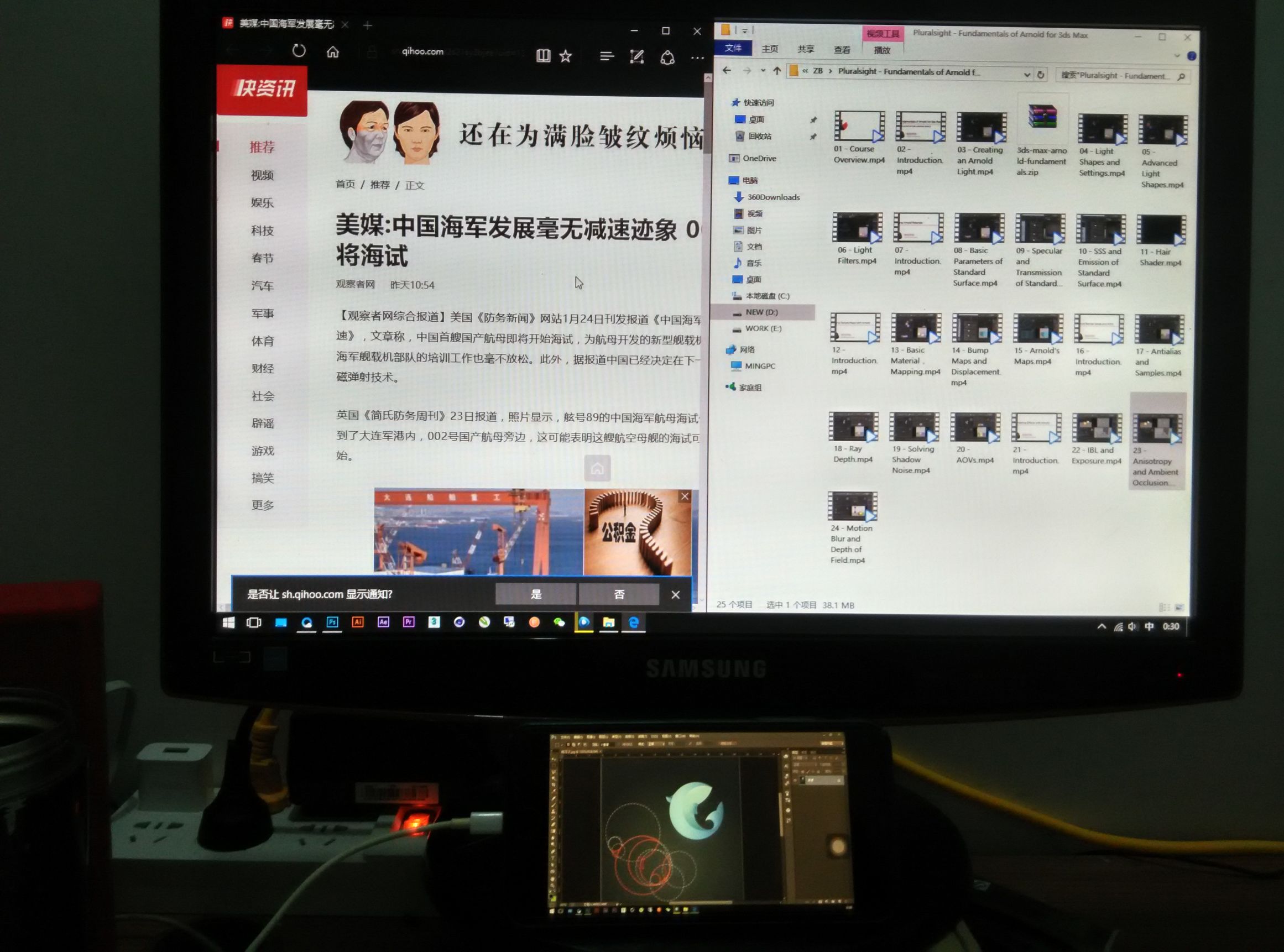Open Photoshop from taskbar
The width and height of the screenshot is (1284, 952).
pos(332,622)
